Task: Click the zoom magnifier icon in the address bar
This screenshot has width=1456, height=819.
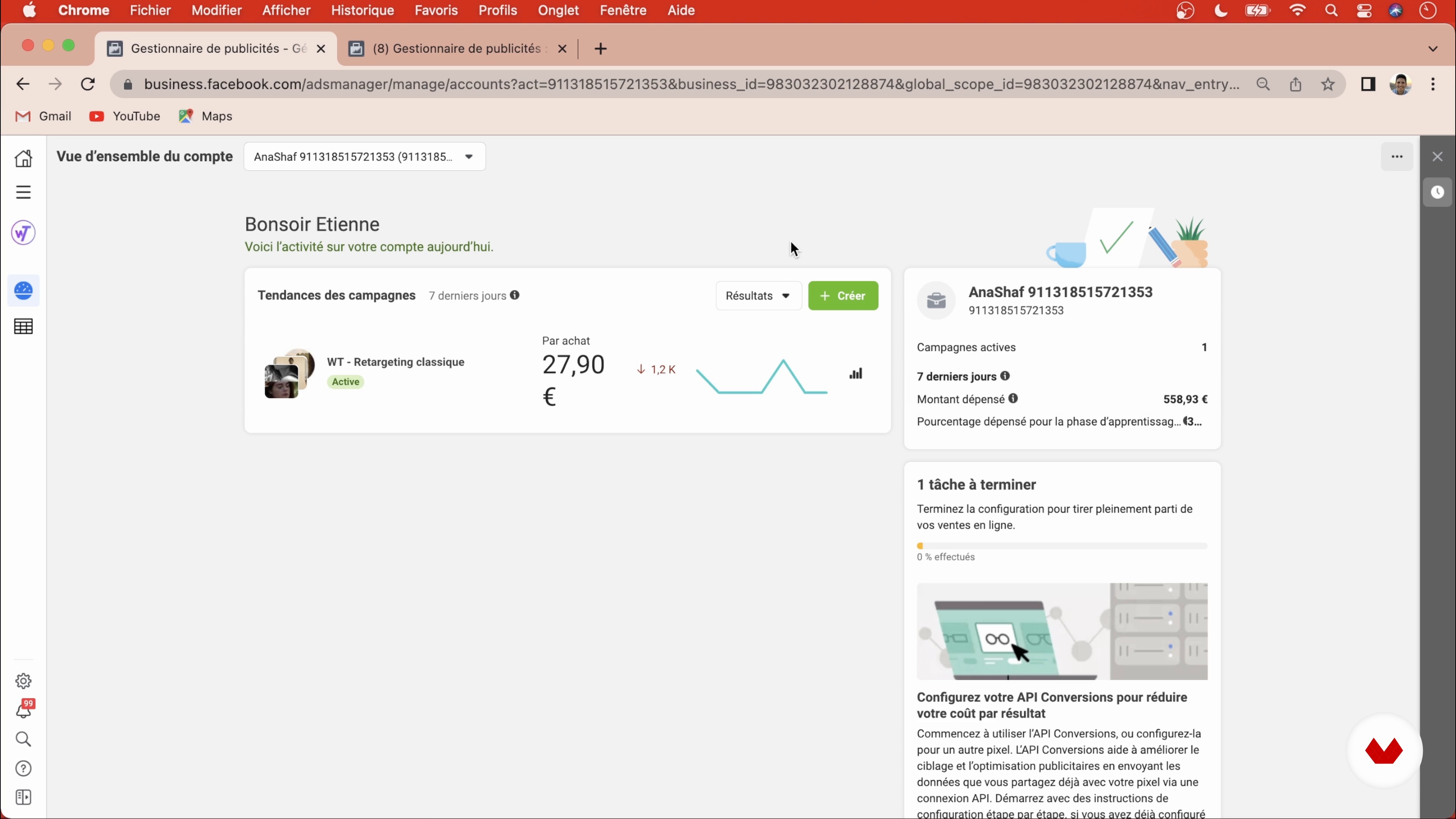Action: pyautogui.click(x=1263, y=84)
